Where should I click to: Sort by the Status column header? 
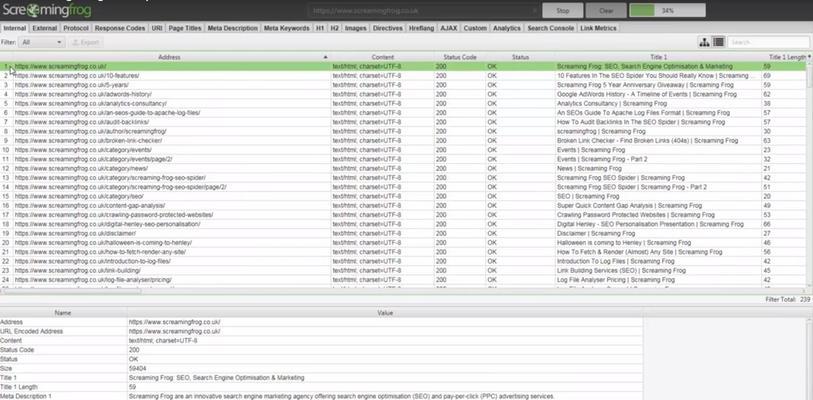[x=520, y=57]
